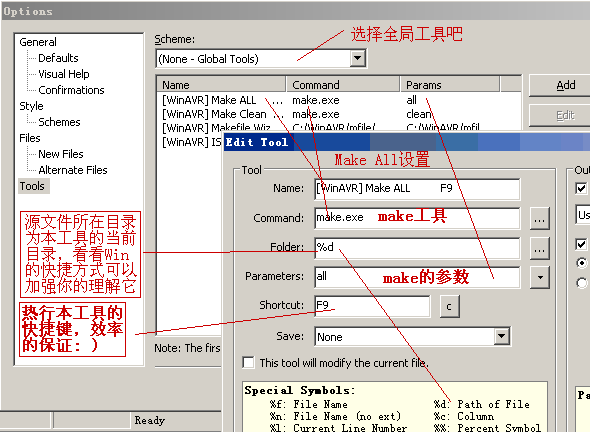
Task: Select Alternate Files tree item
Action: click(73, 170)
